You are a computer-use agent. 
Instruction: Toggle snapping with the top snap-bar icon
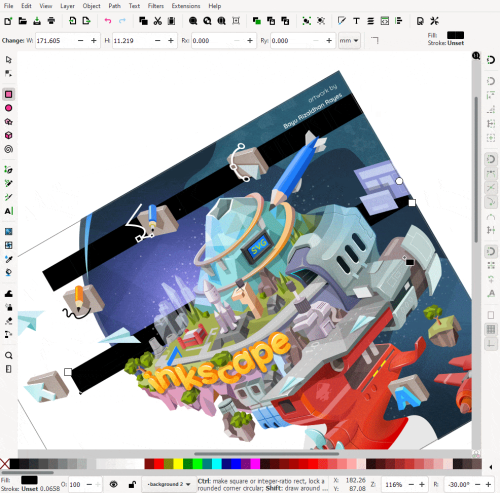(x=491, y=60)
